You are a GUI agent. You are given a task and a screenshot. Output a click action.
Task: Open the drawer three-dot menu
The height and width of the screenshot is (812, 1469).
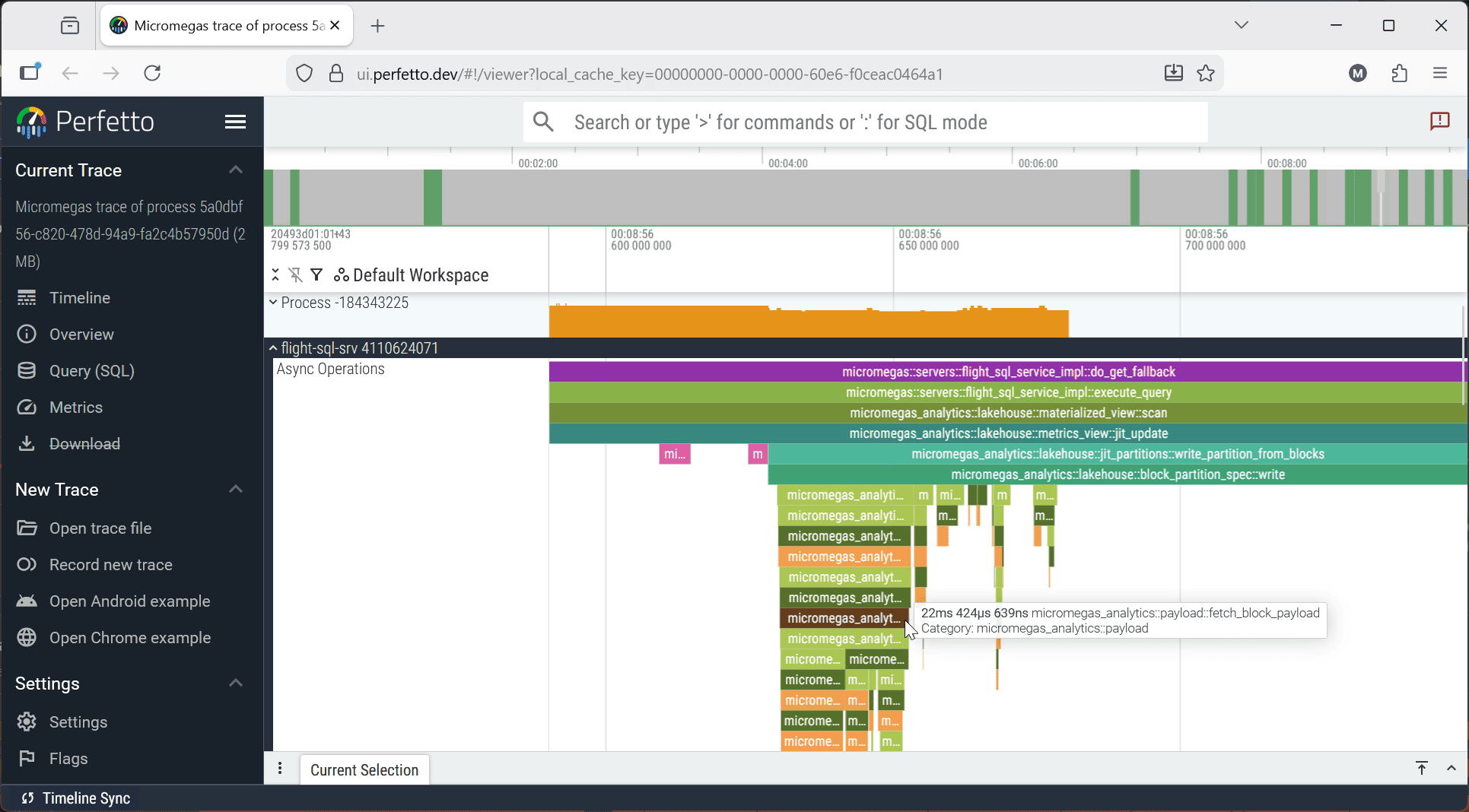pyautogui.click(x=280, y=769)
